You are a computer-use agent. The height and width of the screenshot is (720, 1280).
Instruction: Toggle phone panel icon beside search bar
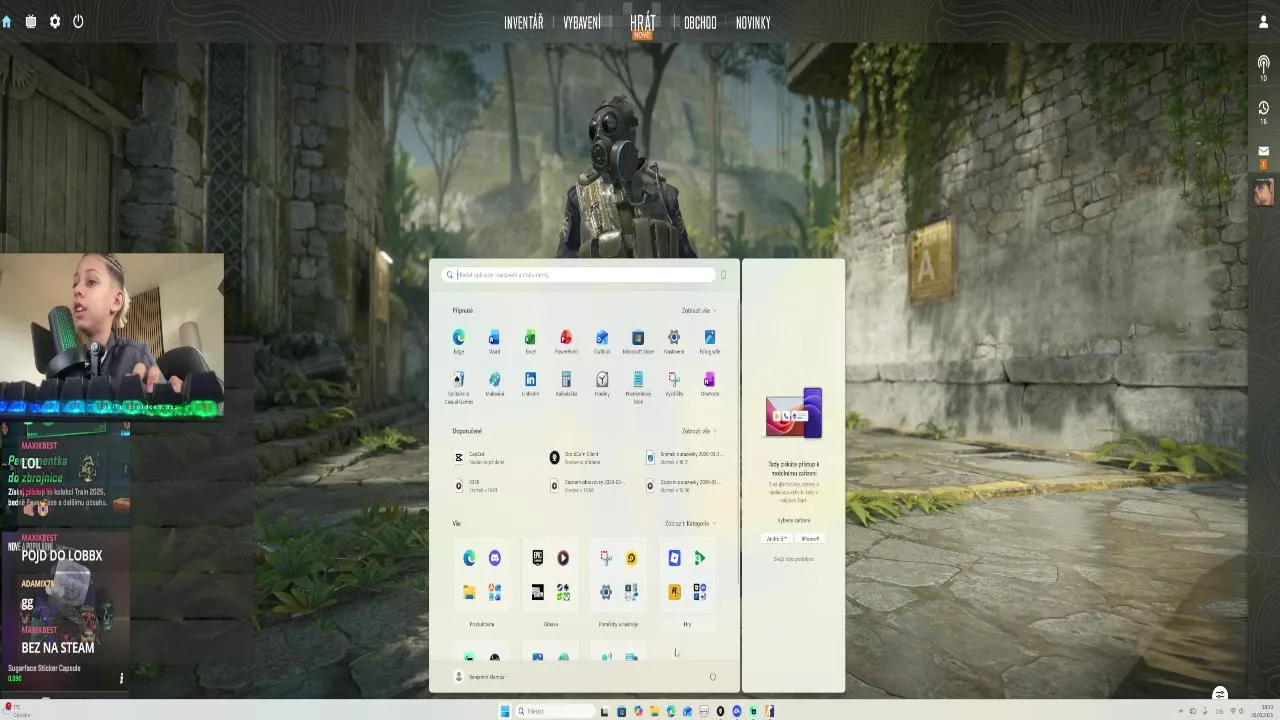724,275
